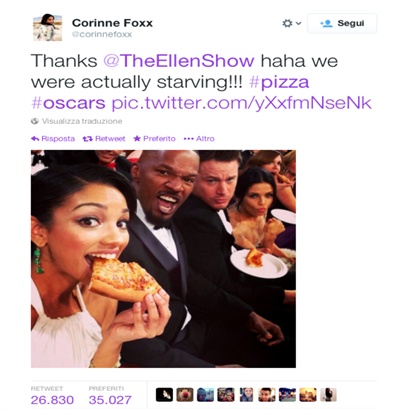Viewport: 410px width, 410px height.
Task: Click the globe icon beside Visualizza traduzione
Action: [35, 121]
